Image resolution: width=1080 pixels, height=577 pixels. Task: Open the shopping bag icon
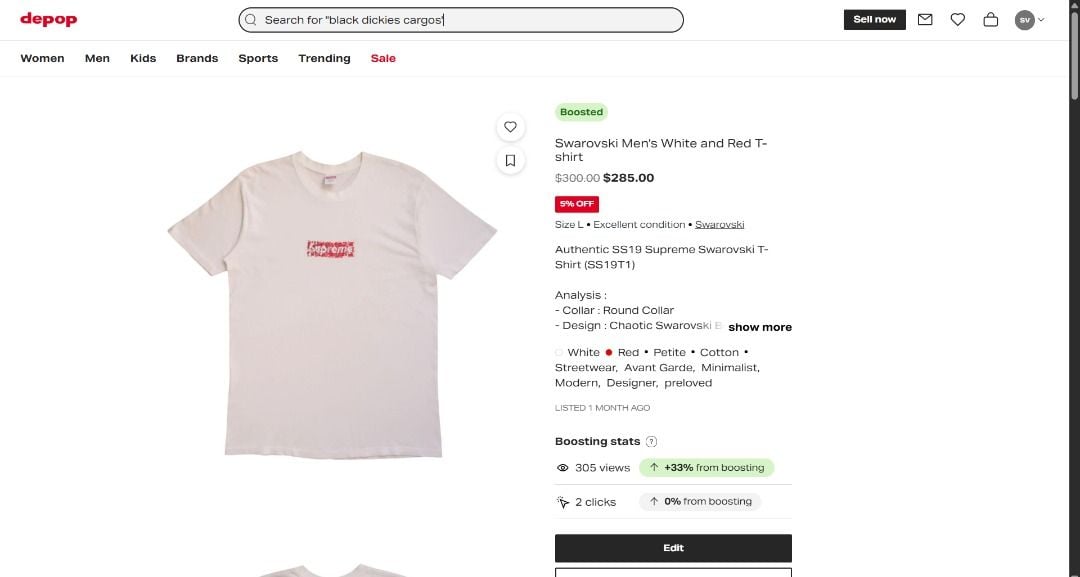991,19
